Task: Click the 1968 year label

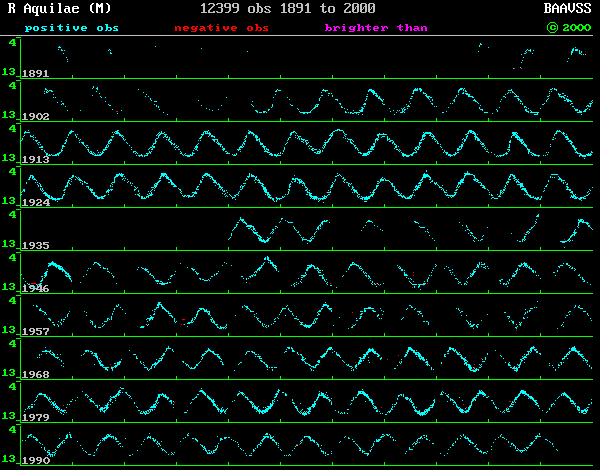Action: [36, 375]
